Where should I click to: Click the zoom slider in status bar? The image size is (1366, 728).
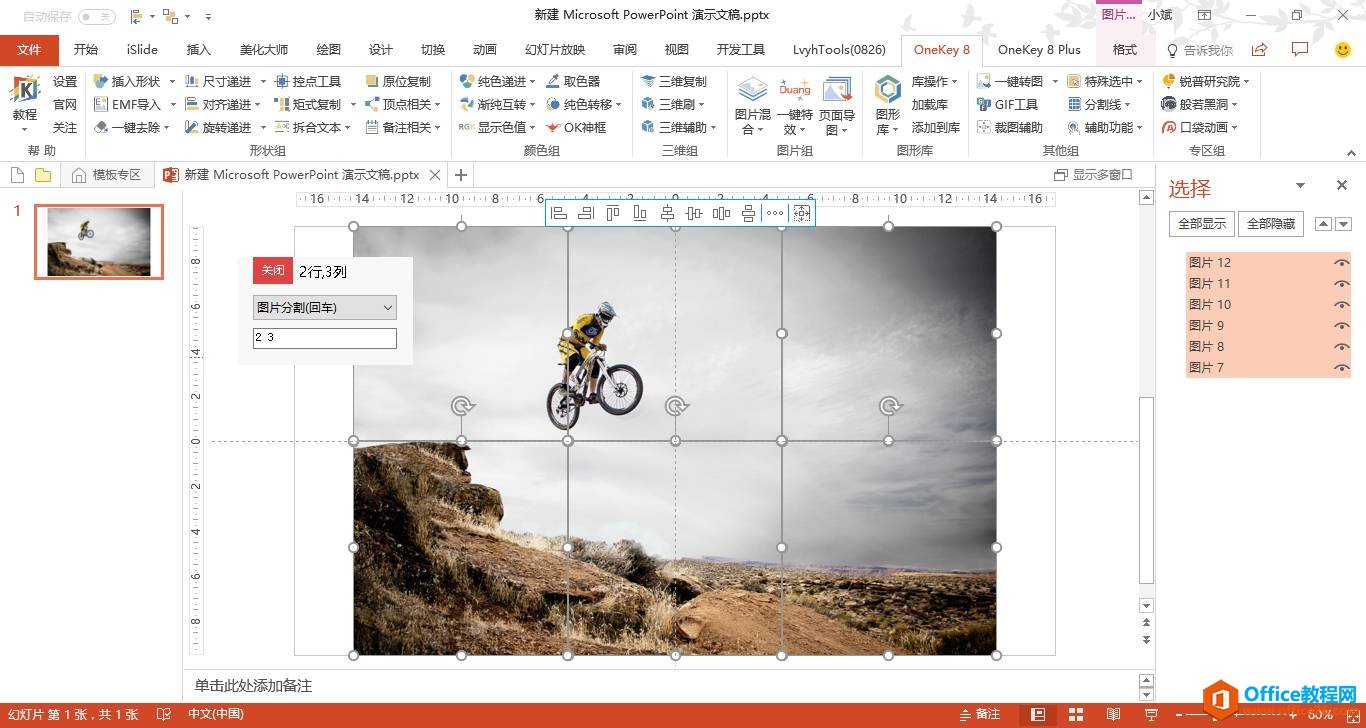pyautogui.click(x=1235, y=715)
